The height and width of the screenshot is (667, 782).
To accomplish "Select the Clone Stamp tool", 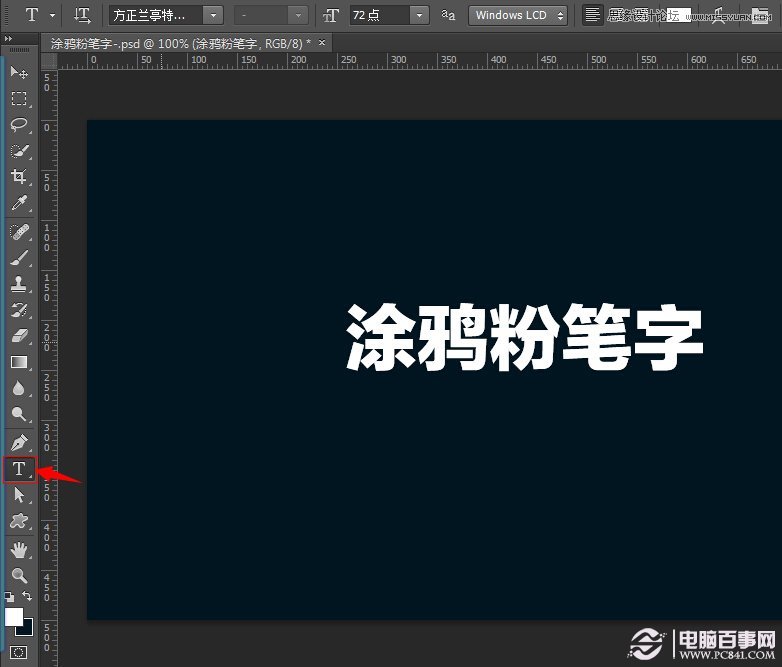I will coord(19,284).
